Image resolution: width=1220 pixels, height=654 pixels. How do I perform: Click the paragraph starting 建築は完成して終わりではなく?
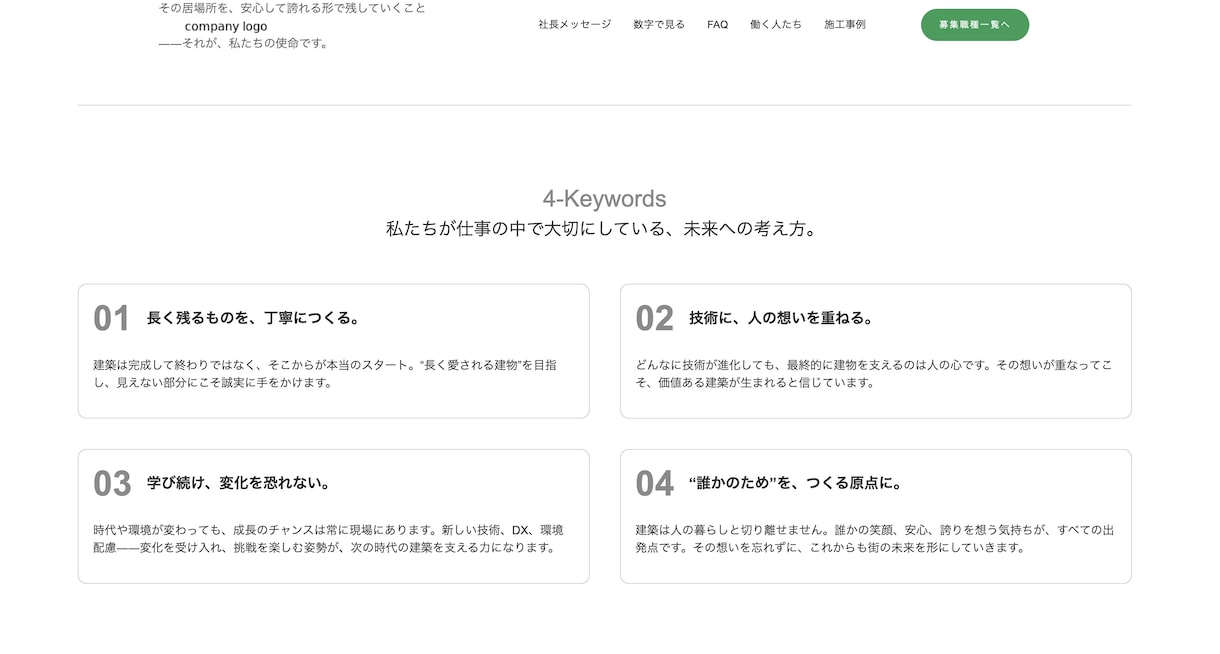point(325,374)
